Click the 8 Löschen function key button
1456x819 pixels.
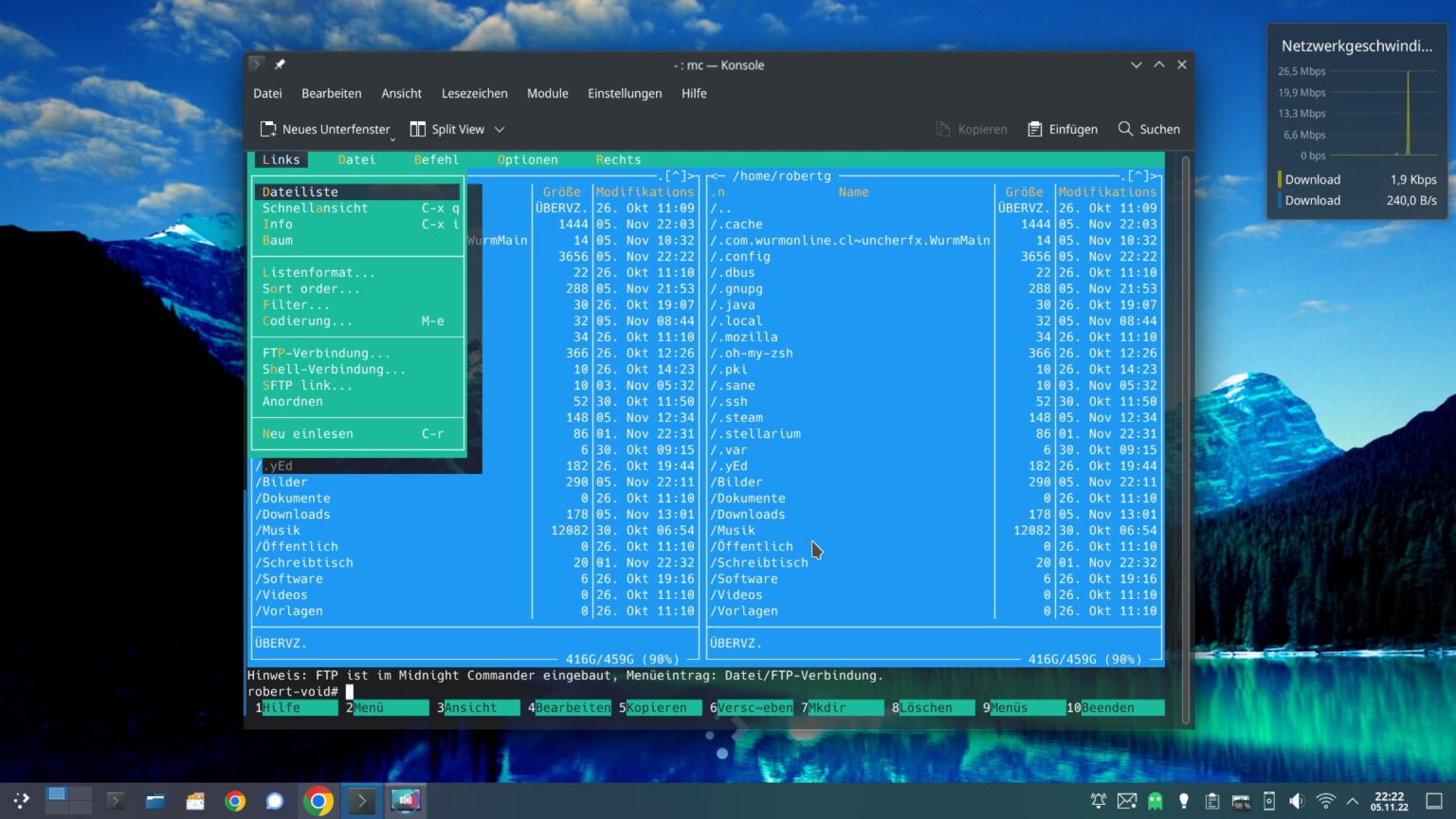pos(933,707)
